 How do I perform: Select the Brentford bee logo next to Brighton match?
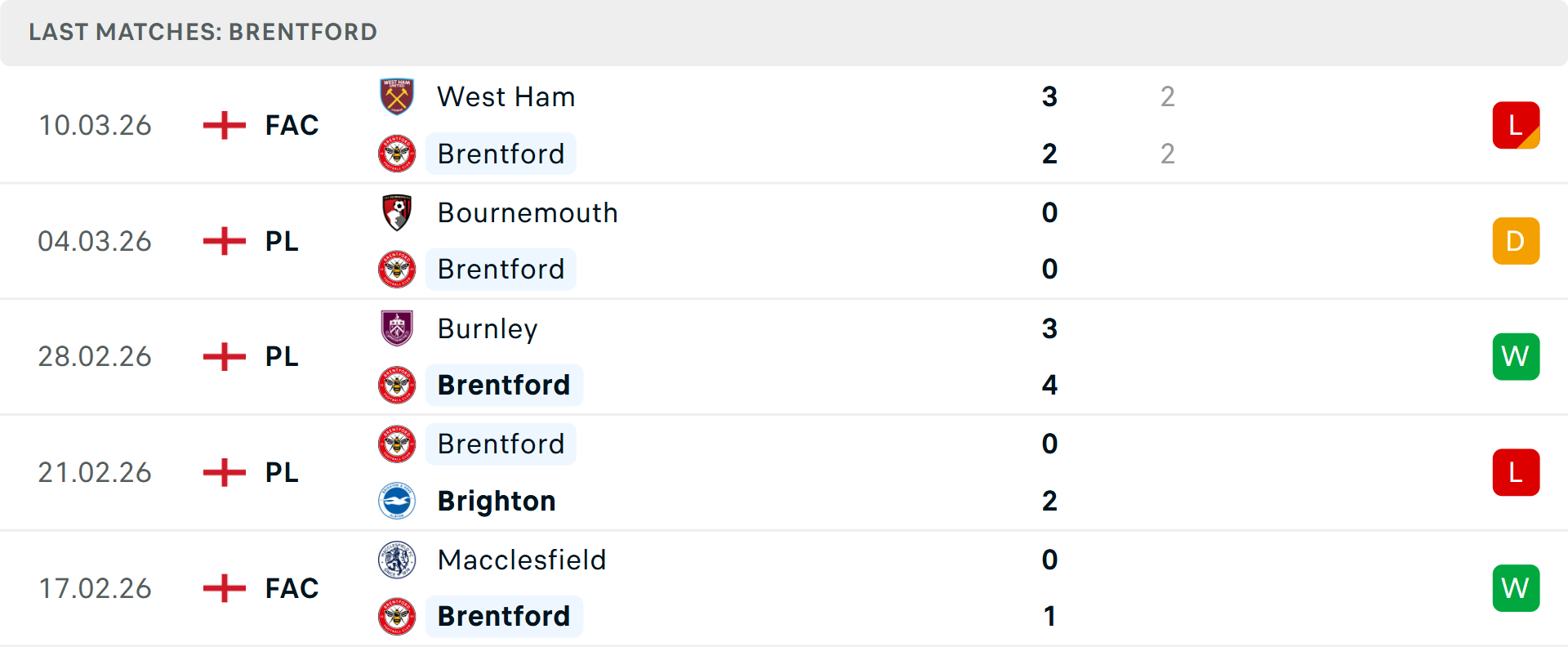[x=397, y=444]
